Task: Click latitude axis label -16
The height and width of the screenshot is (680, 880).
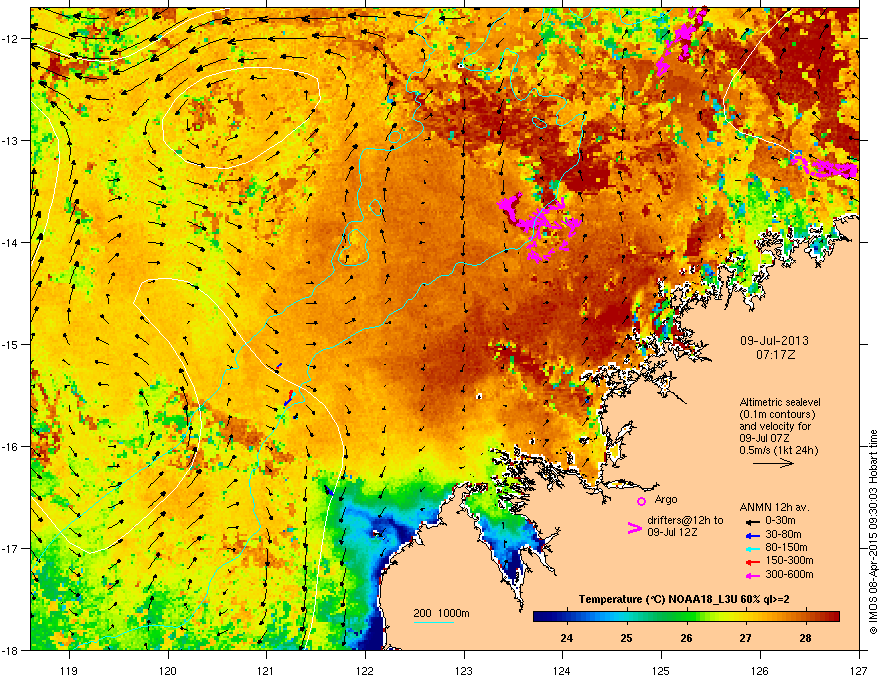Action: 11,447
